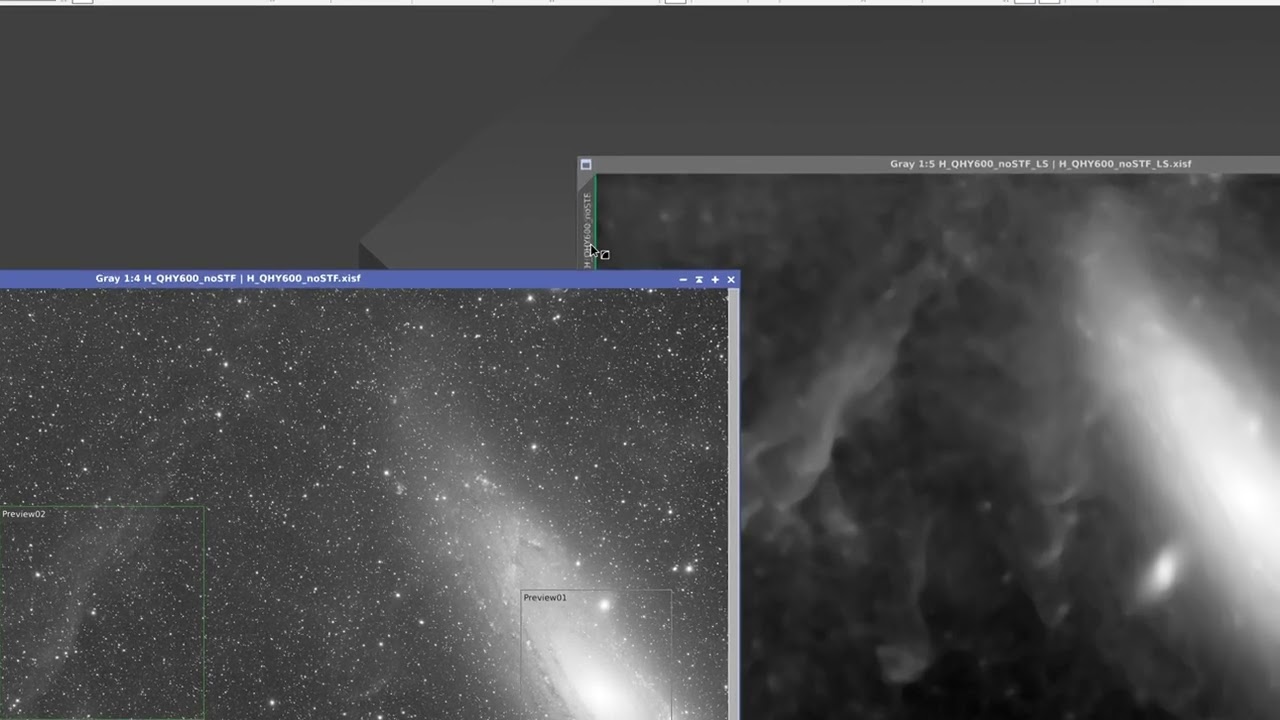Shade the H_QHY600_noSTF image window
1280x720 pixels.
[699, 280]
